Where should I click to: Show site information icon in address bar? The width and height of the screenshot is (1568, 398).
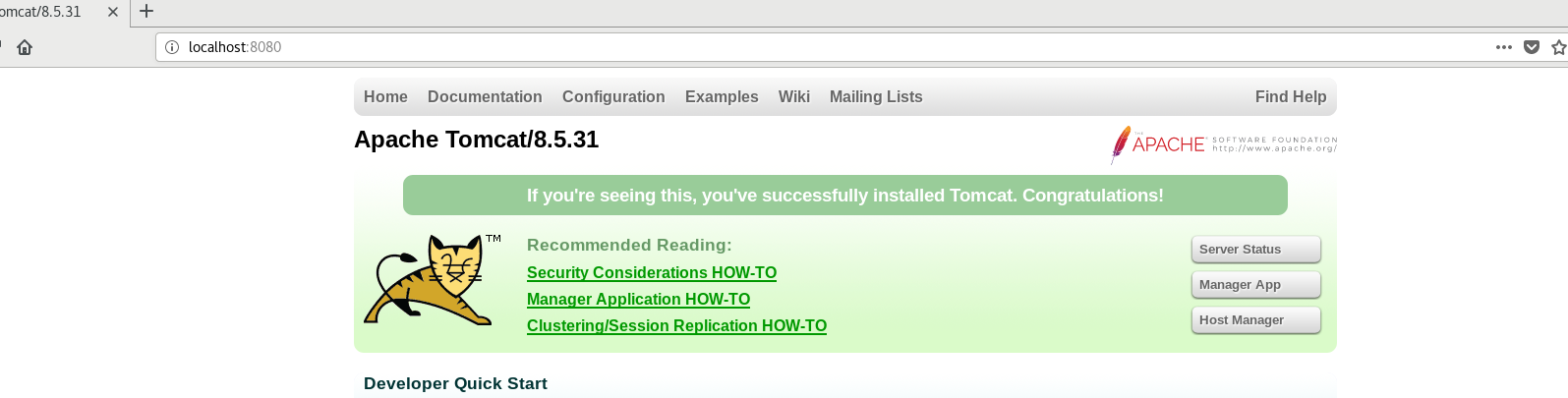(171, 47)
